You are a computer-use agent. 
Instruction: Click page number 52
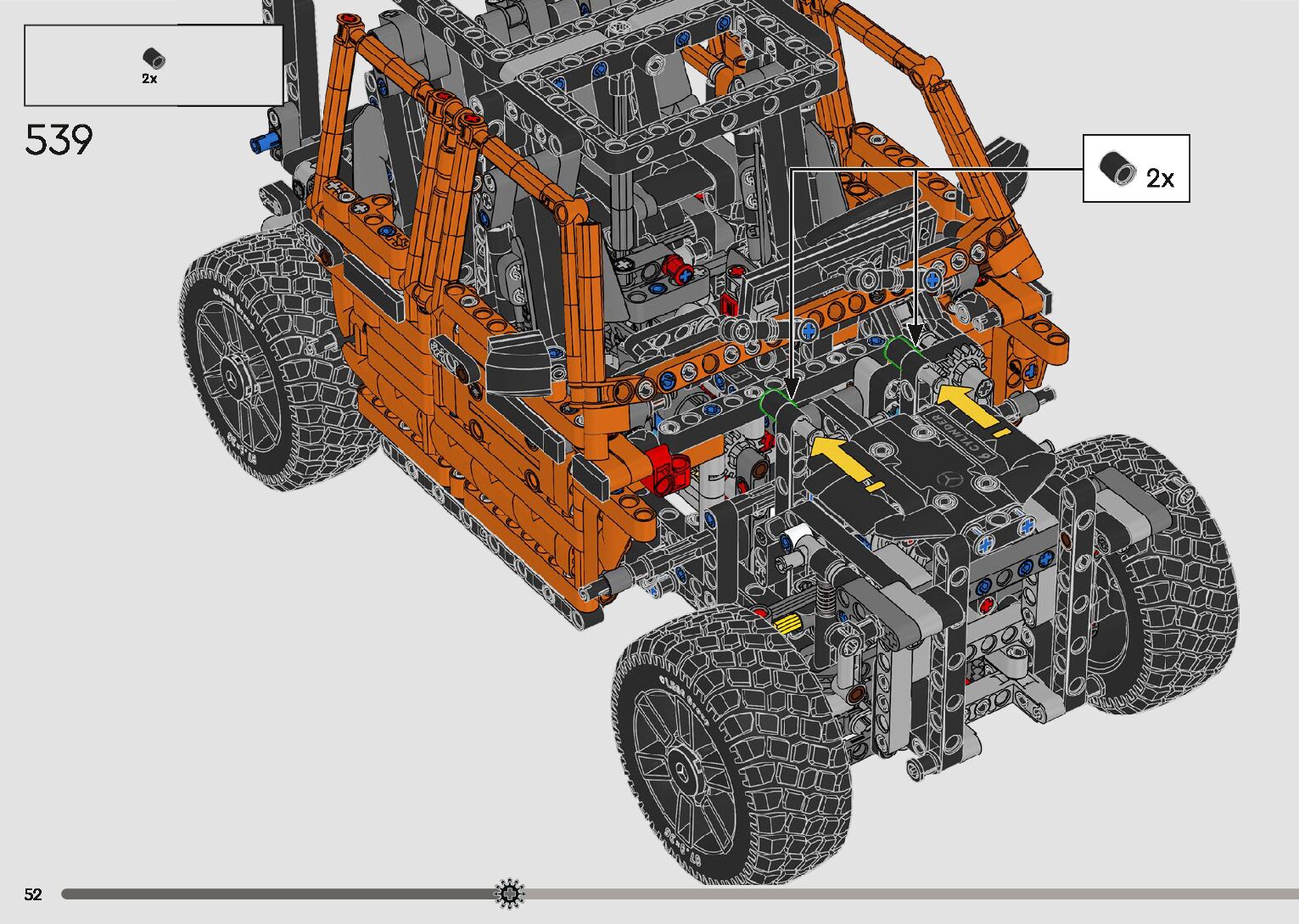pos(33,894)
